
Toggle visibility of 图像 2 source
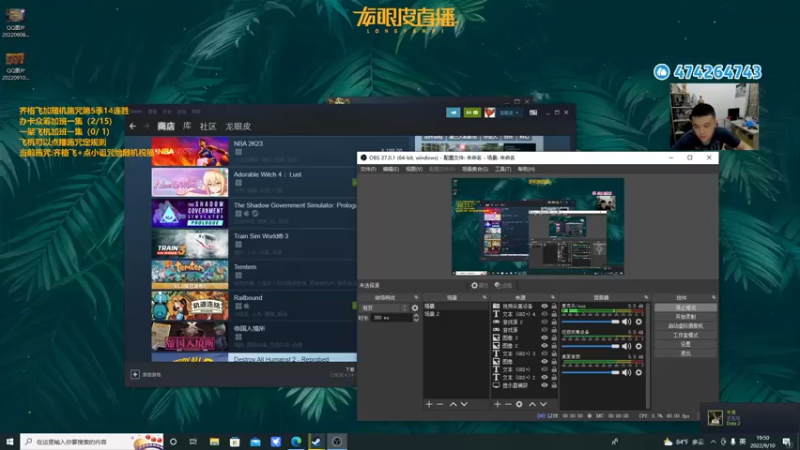click(x=544, y=345)
